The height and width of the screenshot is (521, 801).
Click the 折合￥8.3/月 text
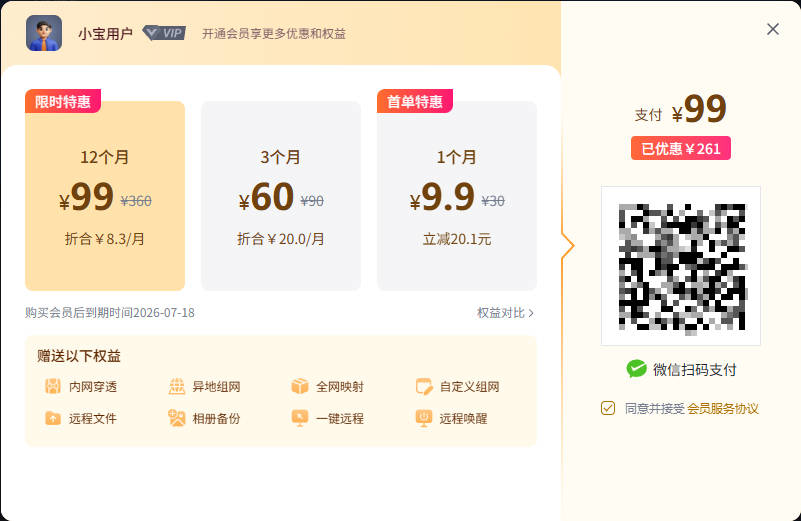105,239
